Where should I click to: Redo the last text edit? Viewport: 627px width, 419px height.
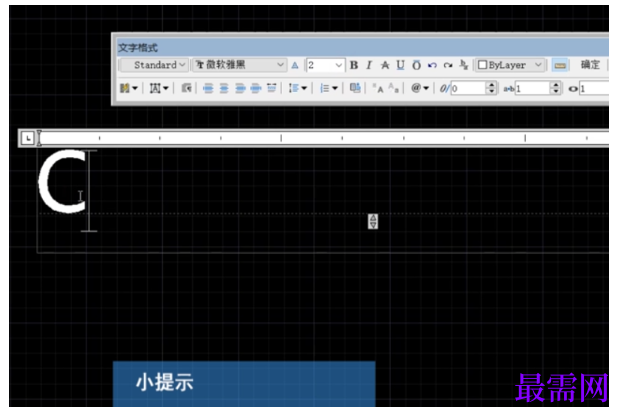point(448,65)
